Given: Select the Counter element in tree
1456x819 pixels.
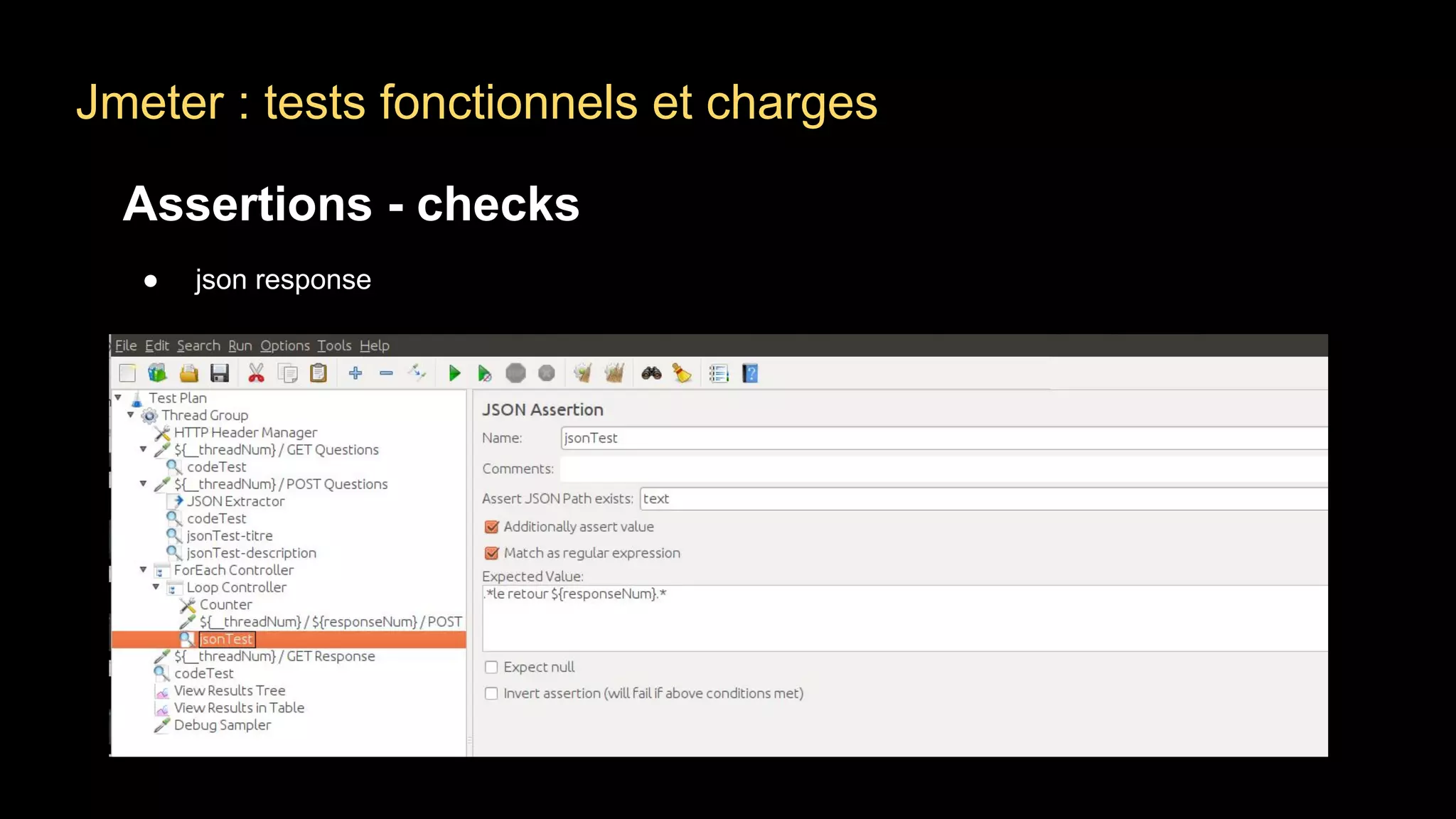Looking at the screenshot, I should 225,604.
